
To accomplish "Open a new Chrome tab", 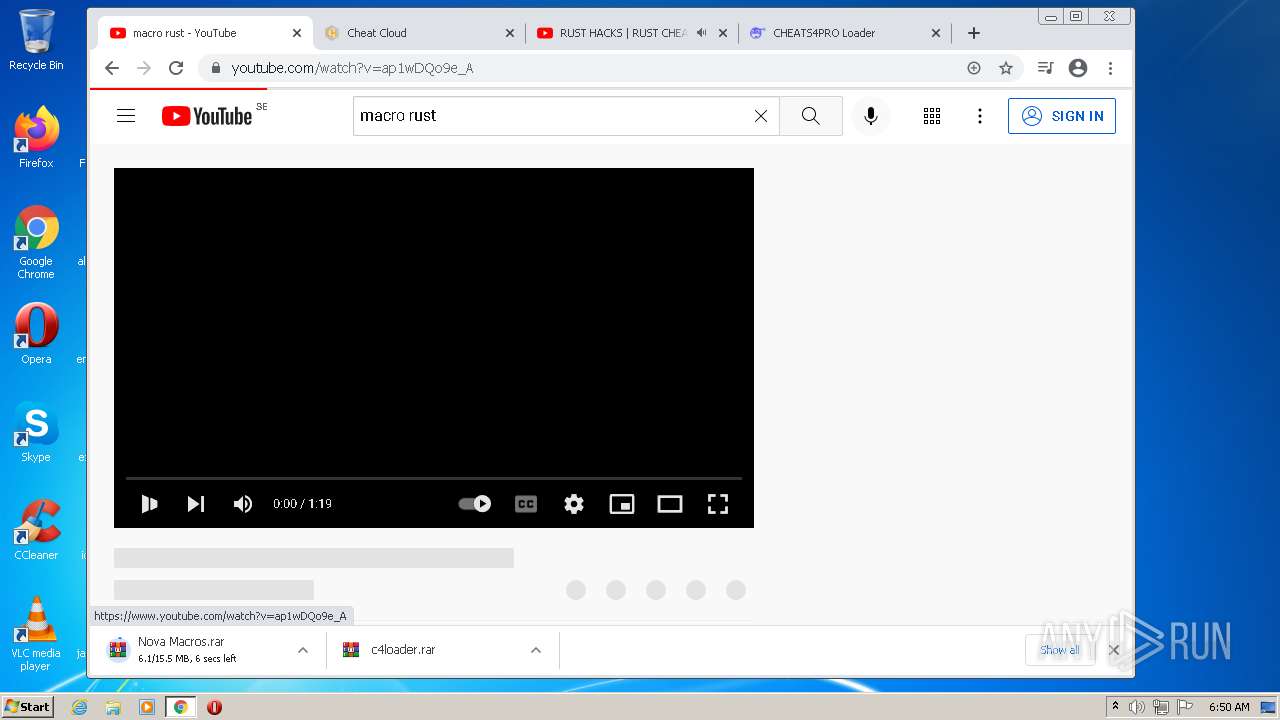I will point(974,33).
